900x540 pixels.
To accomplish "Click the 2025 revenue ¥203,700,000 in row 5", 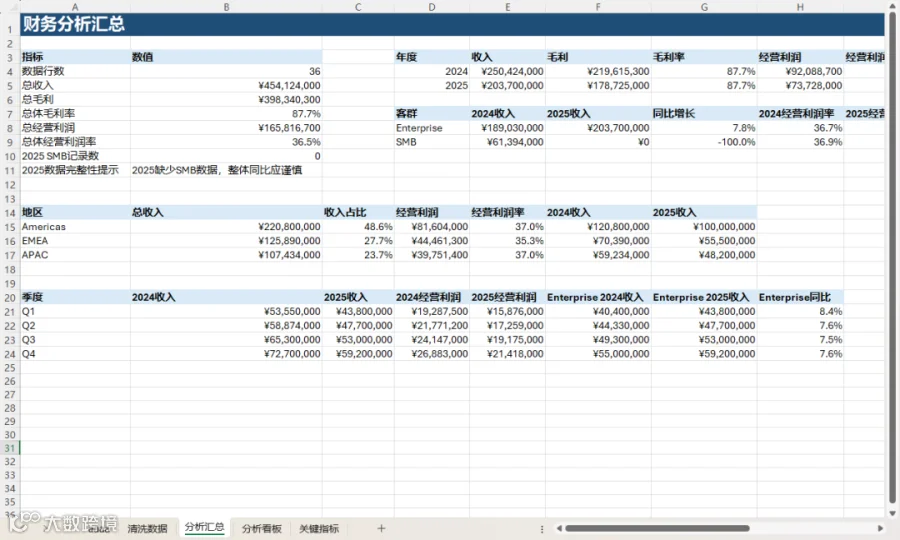I will (507, 86).
